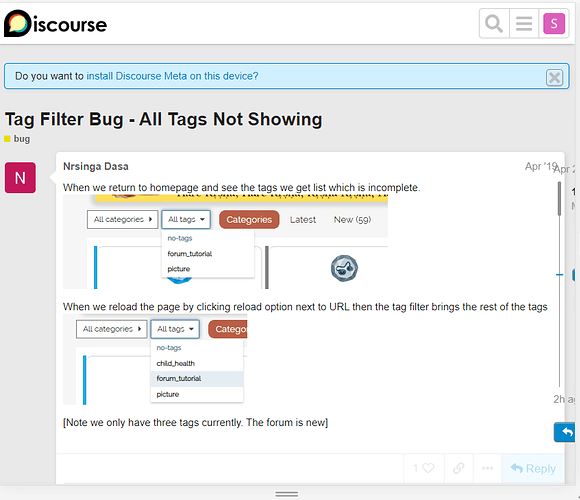580x500 pixels.
Task: Open the Discourse logo home link
Action: (x=55, y=24)
